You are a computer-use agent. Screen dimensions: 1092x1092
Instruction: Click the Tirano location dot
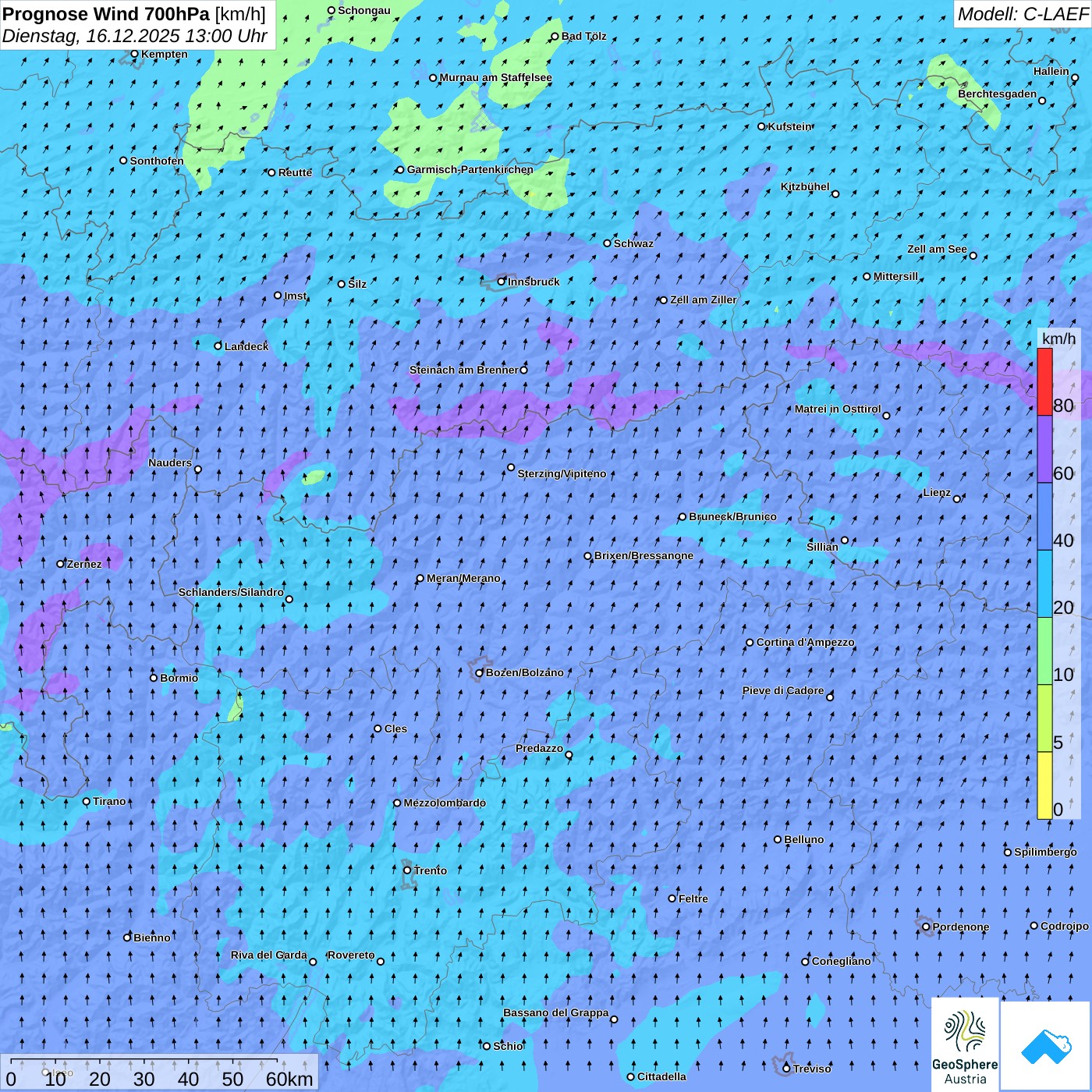87,802
